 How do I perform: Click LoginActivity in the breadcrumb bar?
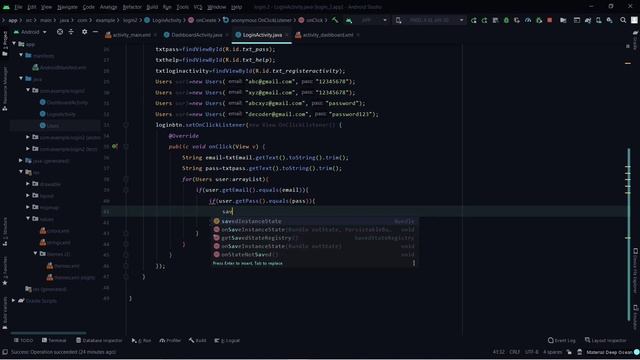(x=163, y=20)
